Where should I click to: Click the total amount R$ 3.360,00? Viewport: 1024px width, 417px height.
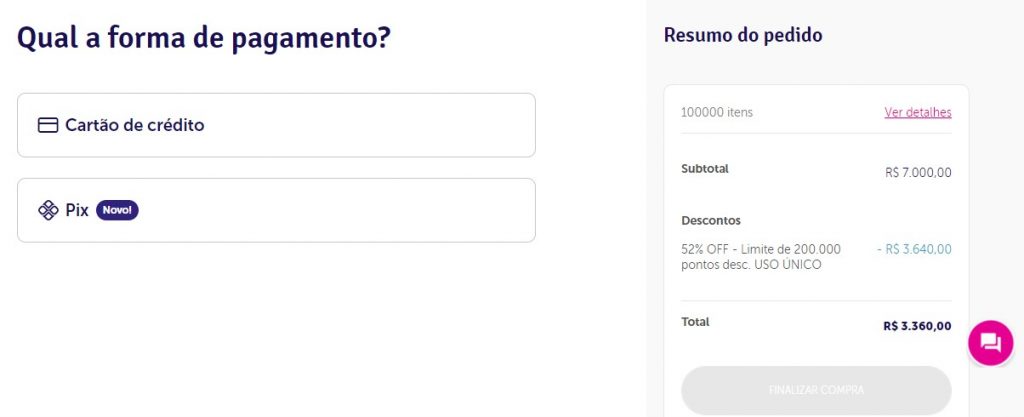click(x=917, y=326)
